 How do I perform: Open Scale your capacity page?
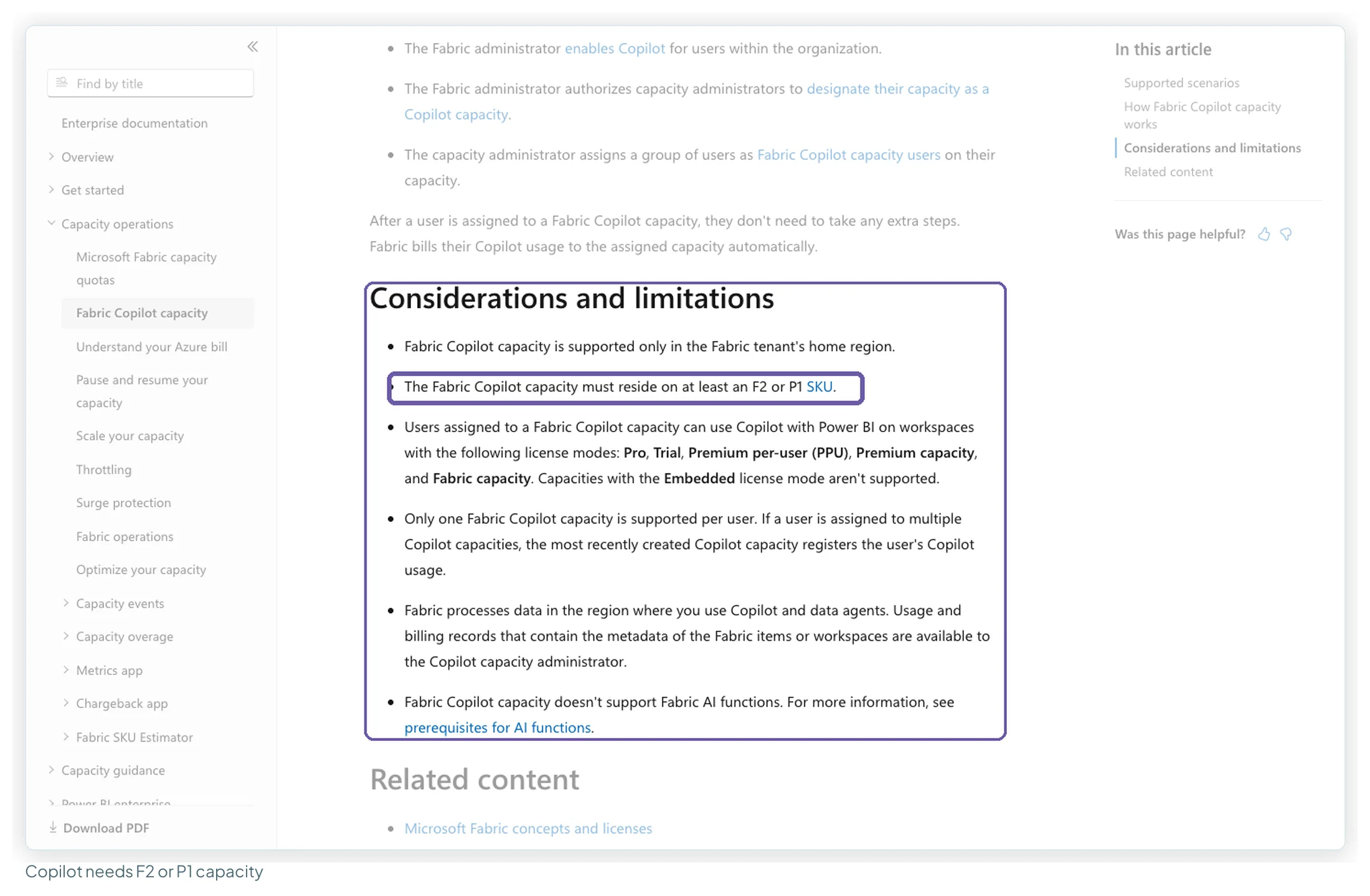130,436
